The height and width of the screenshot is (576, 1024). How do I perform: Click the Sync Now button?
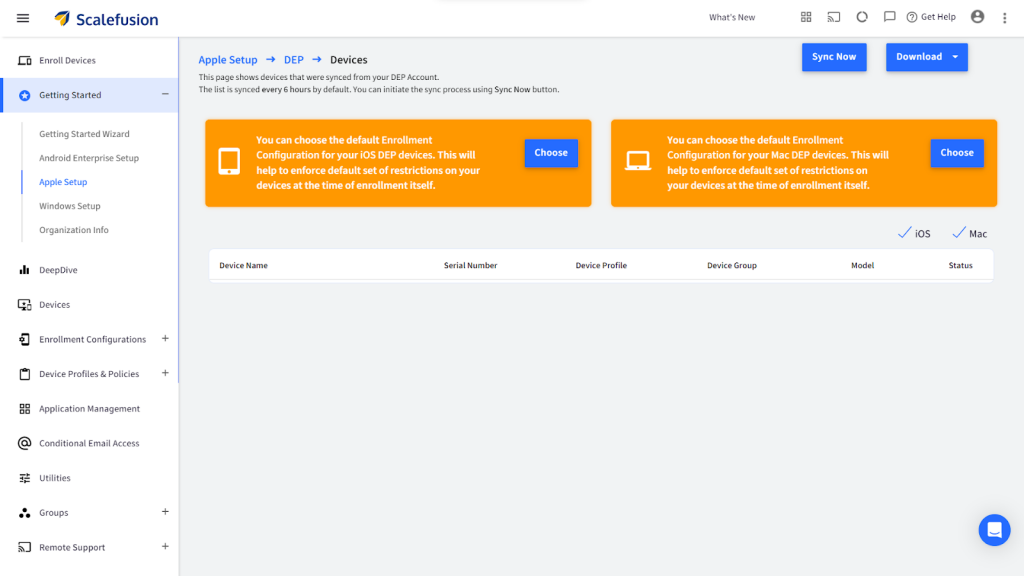[x=834, y=57]
